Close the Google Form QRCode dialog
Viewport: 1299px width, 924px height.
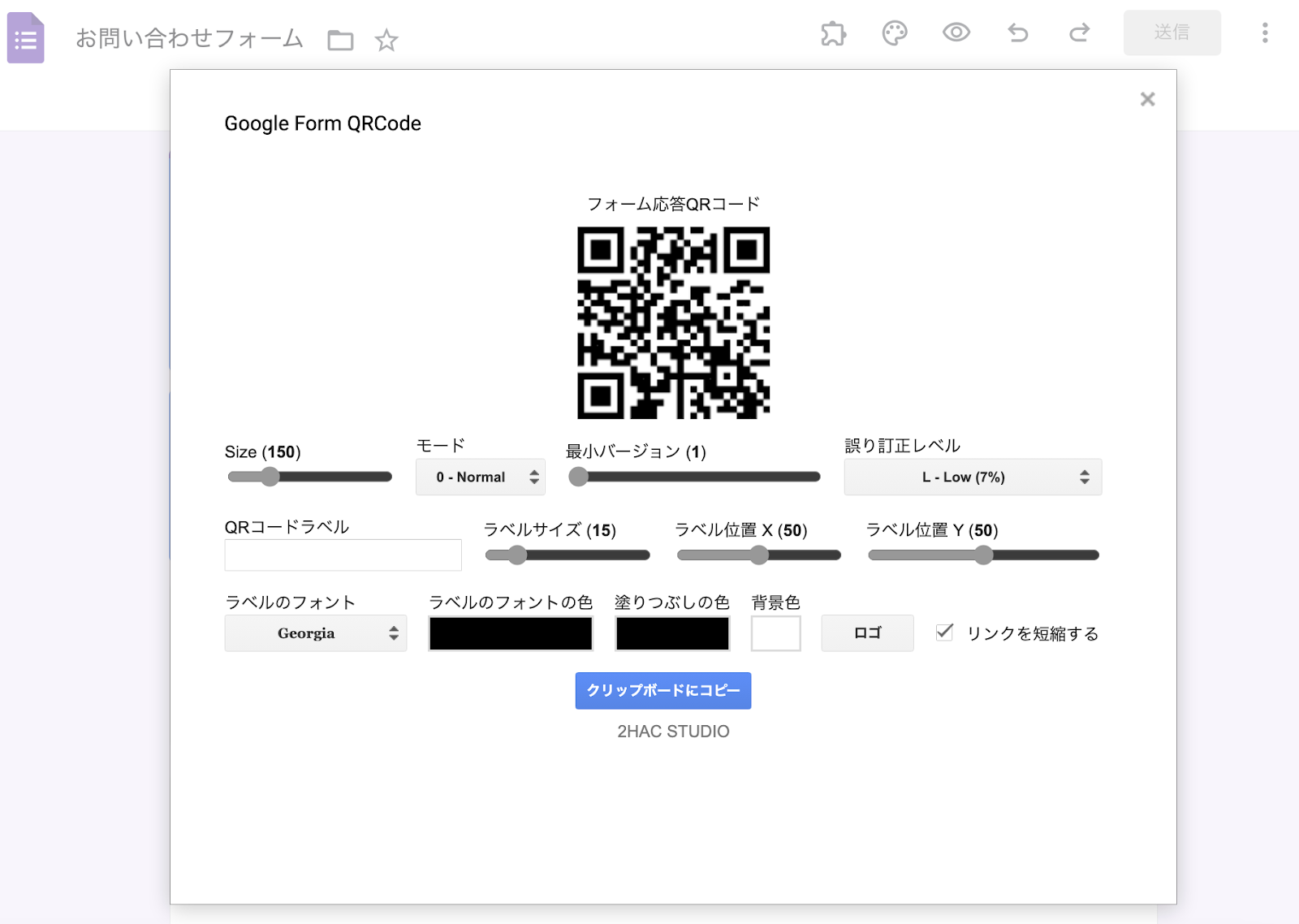pyautogui.click(x=1147, y=99)
